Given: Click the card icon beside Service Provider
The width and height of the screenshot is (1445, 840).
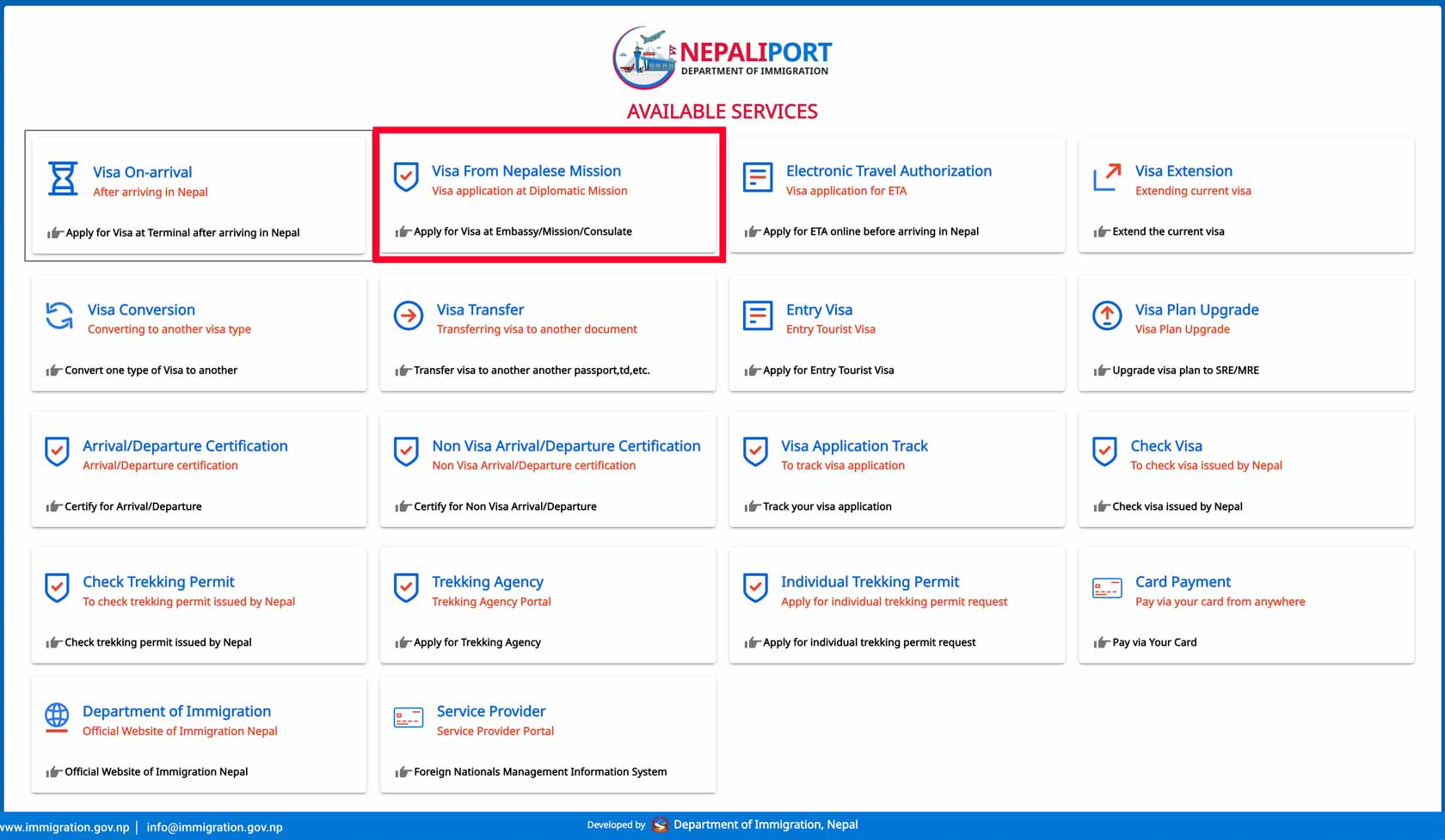Looking at the screenshot, I should [409, 717].
